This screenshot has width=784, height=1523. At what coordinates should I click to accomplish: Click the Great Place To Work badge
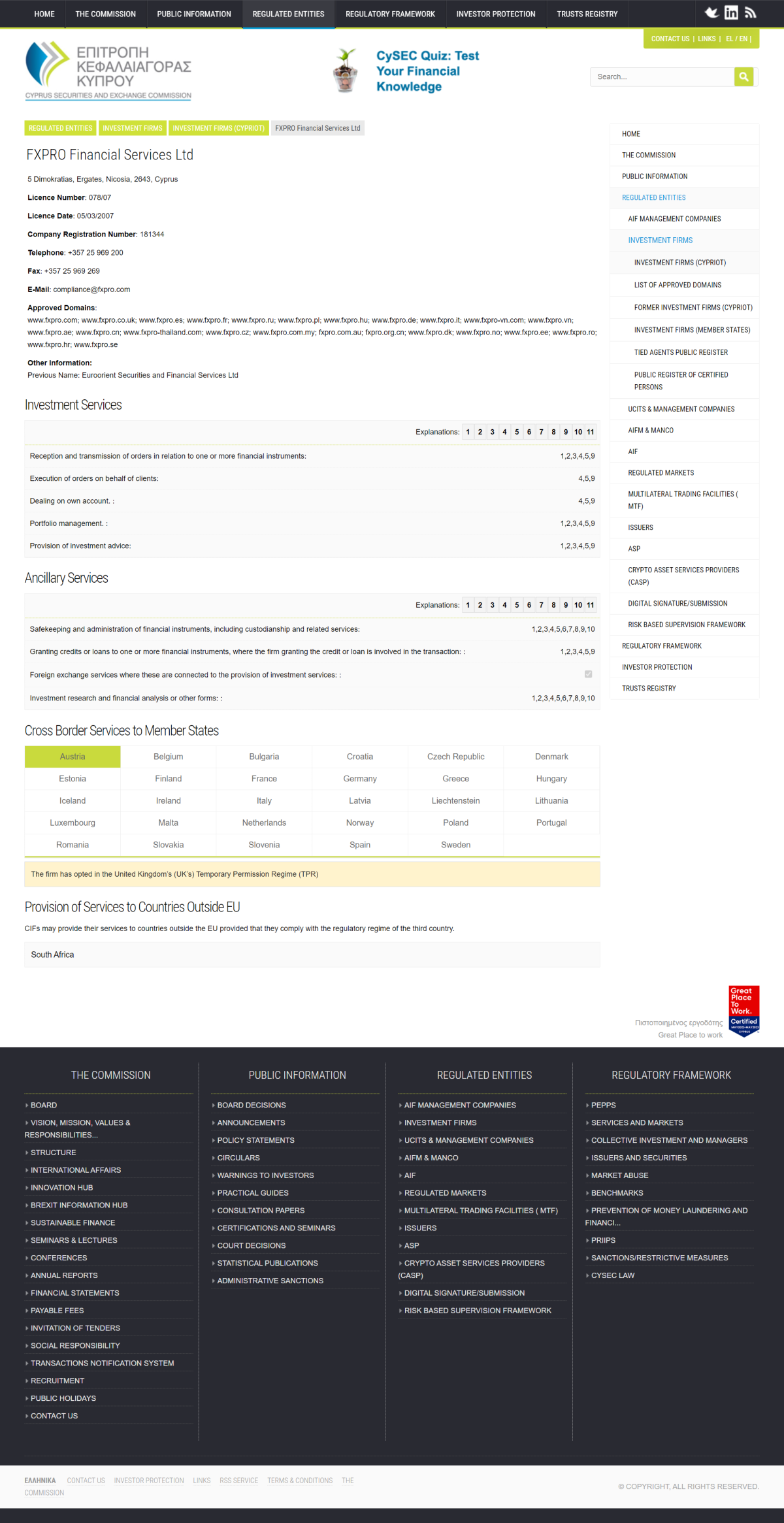click(x=744, y=1011)
